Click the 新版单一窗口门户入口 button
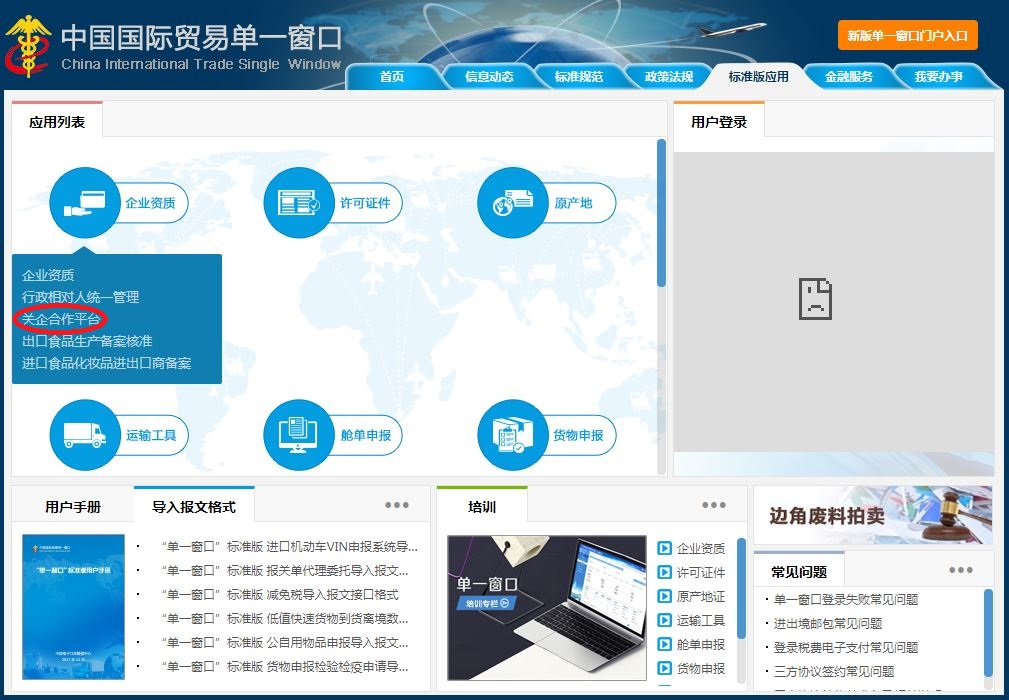The width and height of the screenshot is (1009, 700). click(907, 35)
